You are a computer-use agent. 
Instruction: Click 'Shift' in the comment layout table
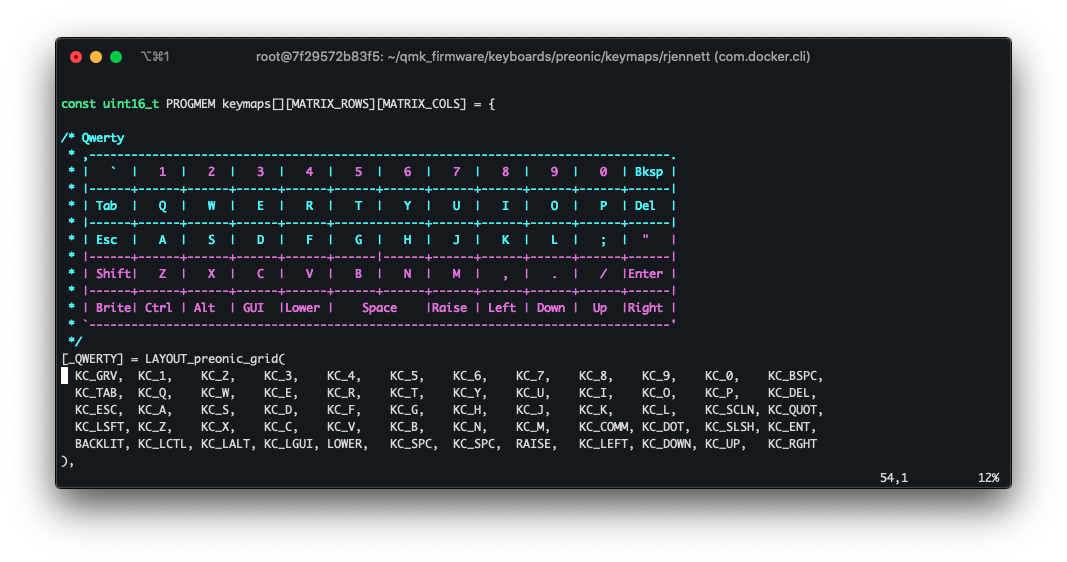114,274
